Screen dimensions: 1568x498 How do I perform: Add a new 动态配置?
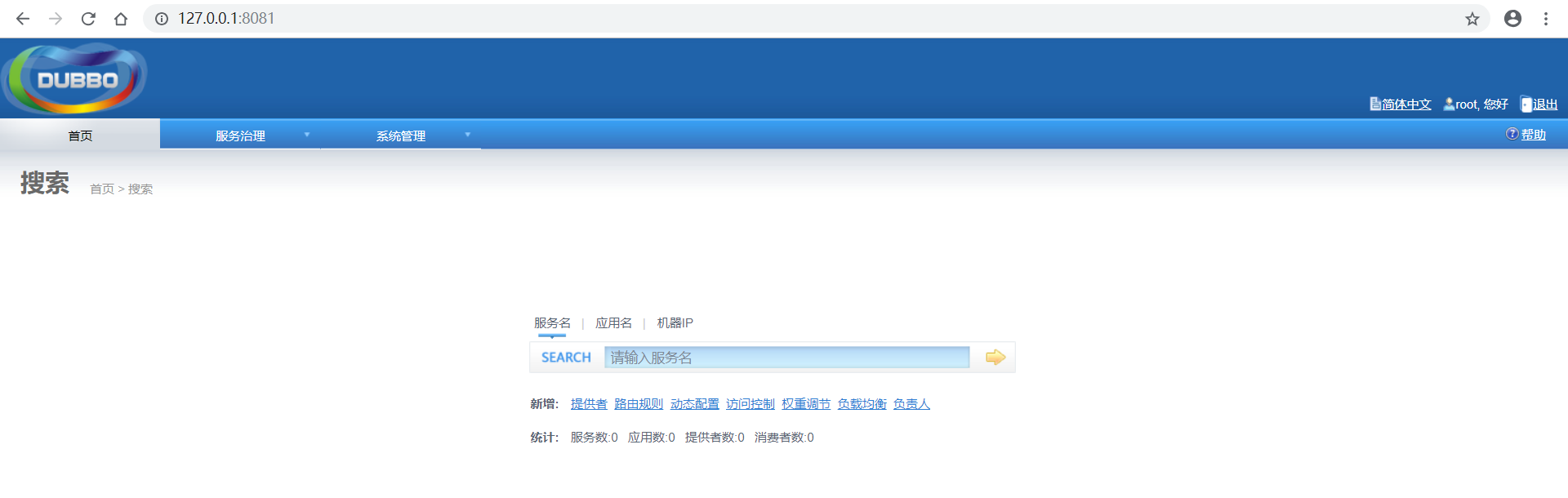click(694, 404)
